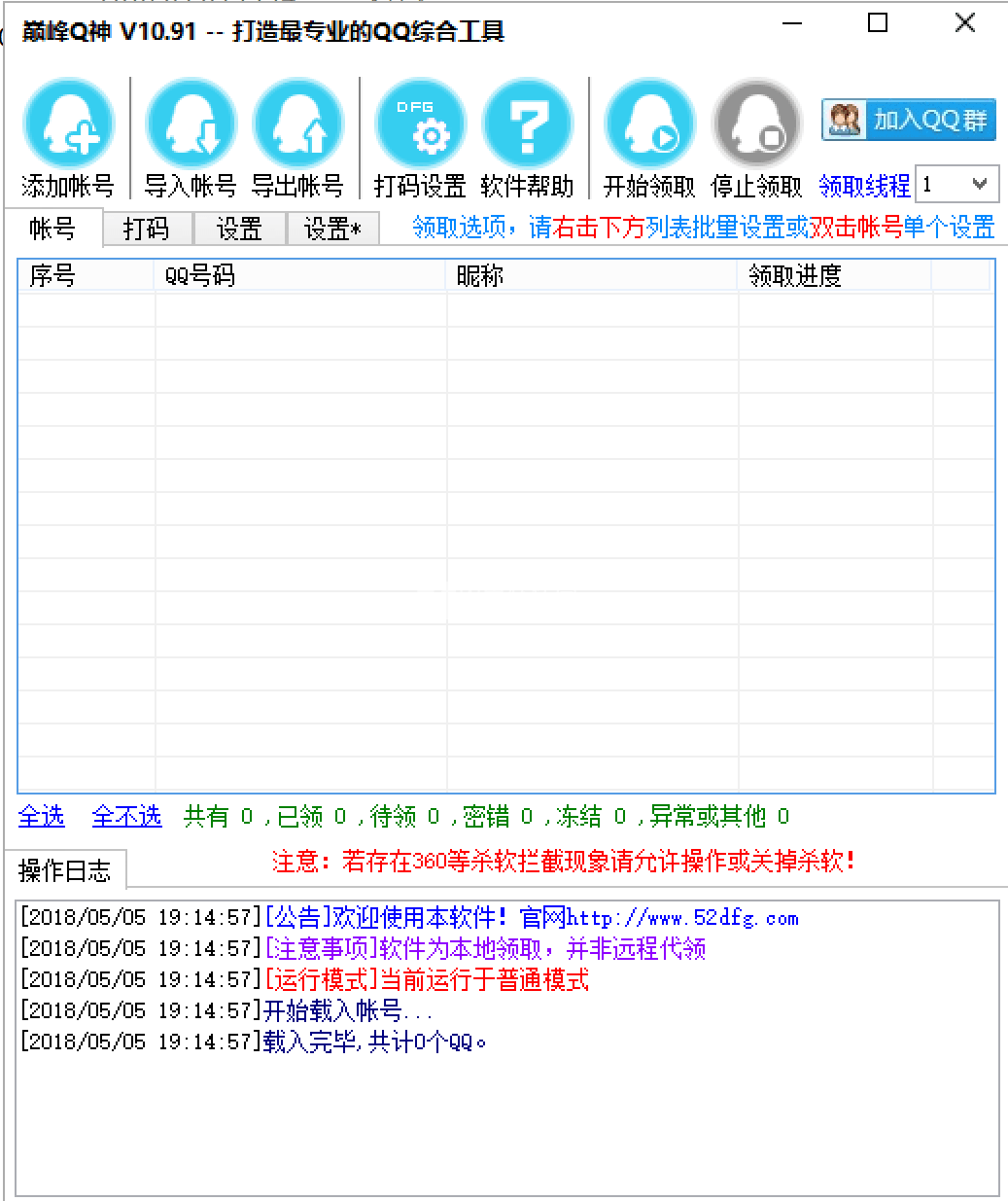Click the 领取进度 column header
This screenshot has height=1201, width=1008.
coord(835,276)
